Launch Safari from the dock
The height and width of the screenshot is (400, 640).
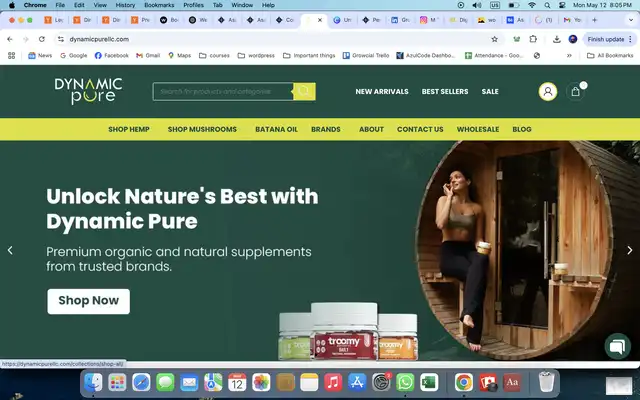(141, 382)
